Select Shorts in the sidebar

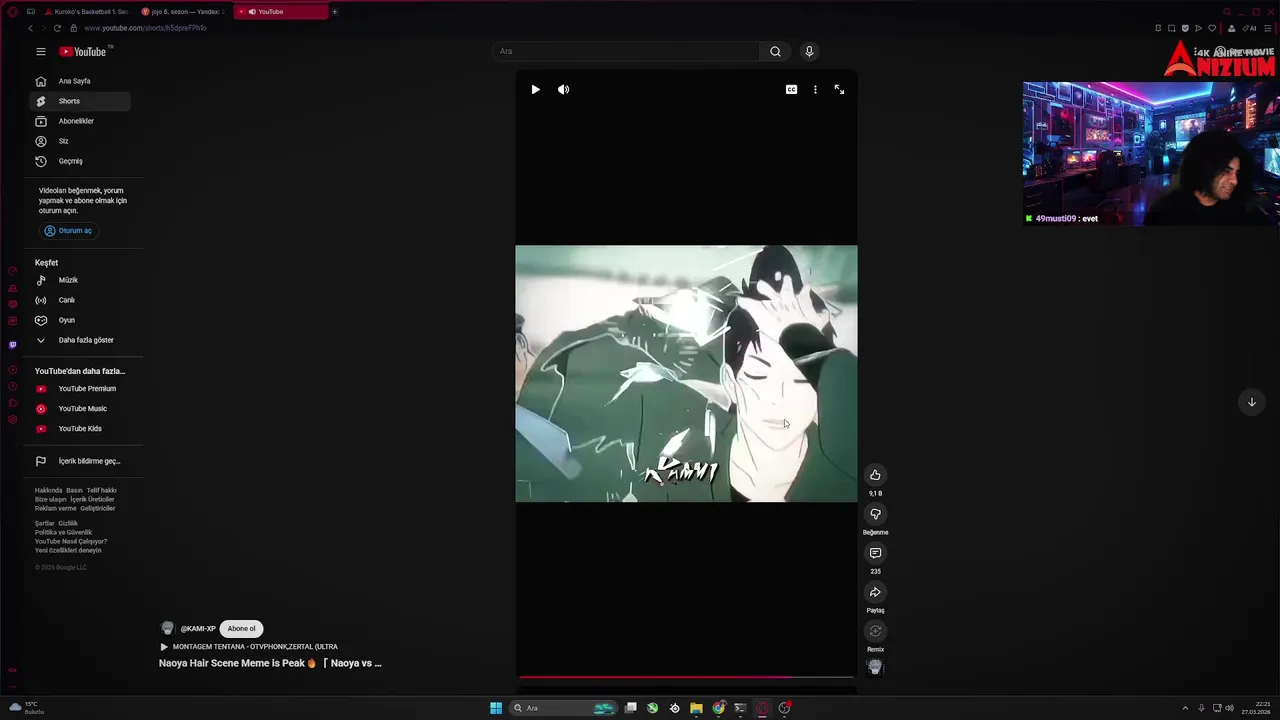pos(79,101)
